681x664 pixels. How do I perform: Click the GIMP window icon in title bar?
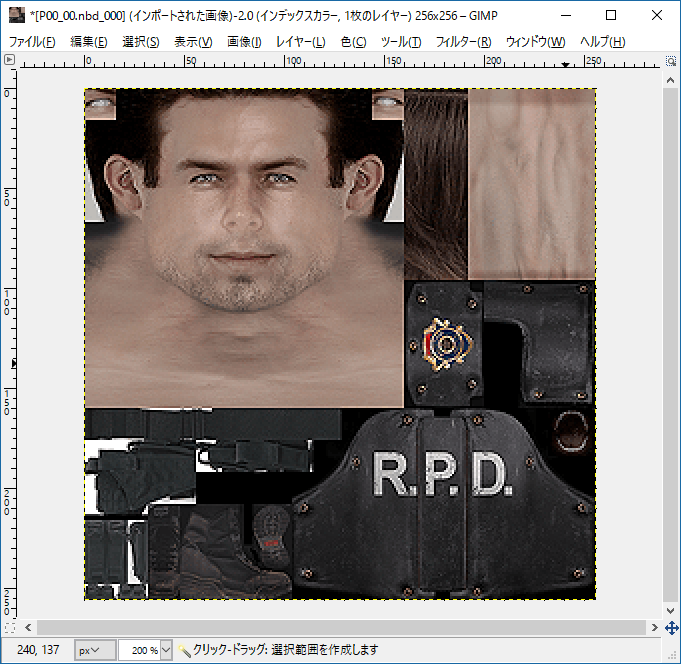tap(17, 15)
